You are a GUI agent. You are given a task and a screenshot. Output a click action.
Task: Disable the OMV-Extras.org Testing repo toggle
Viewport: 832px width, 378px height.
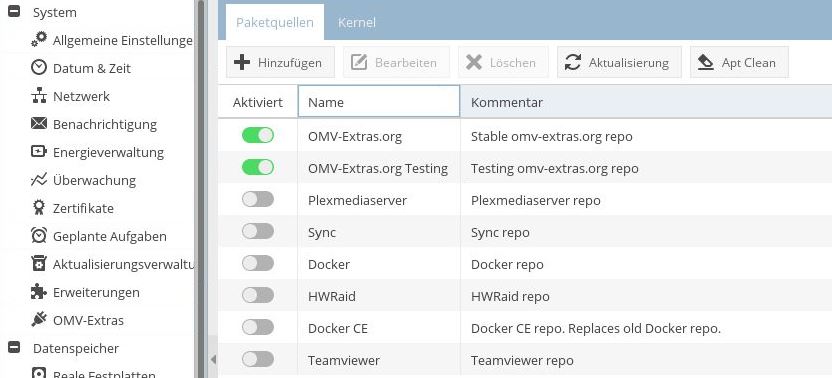[x=258, y=168]
